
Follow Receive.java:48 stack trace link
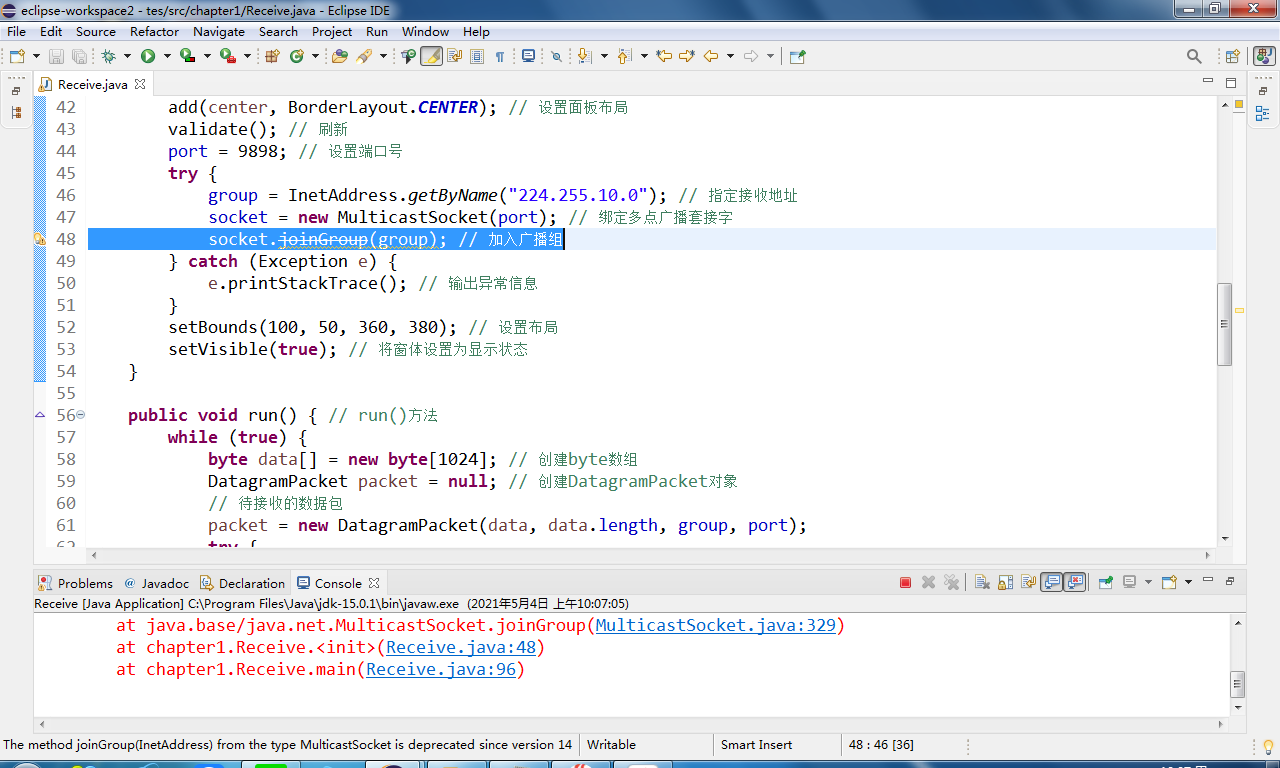click(x=461, y=647)
